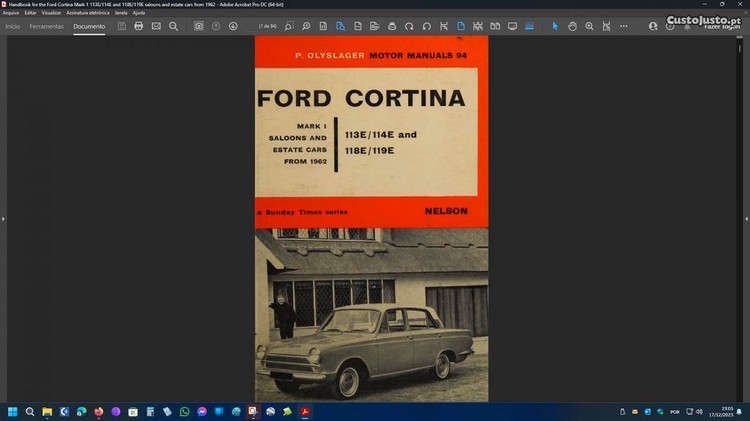750x421 pixels.
Task: Open the Find text magnifier
Action: click(173, 26)
